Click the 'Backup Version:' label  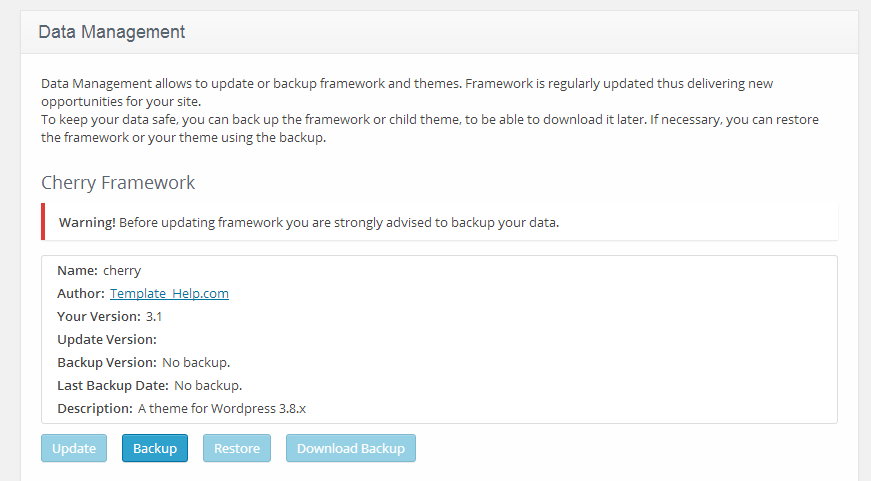click(107, 362)
